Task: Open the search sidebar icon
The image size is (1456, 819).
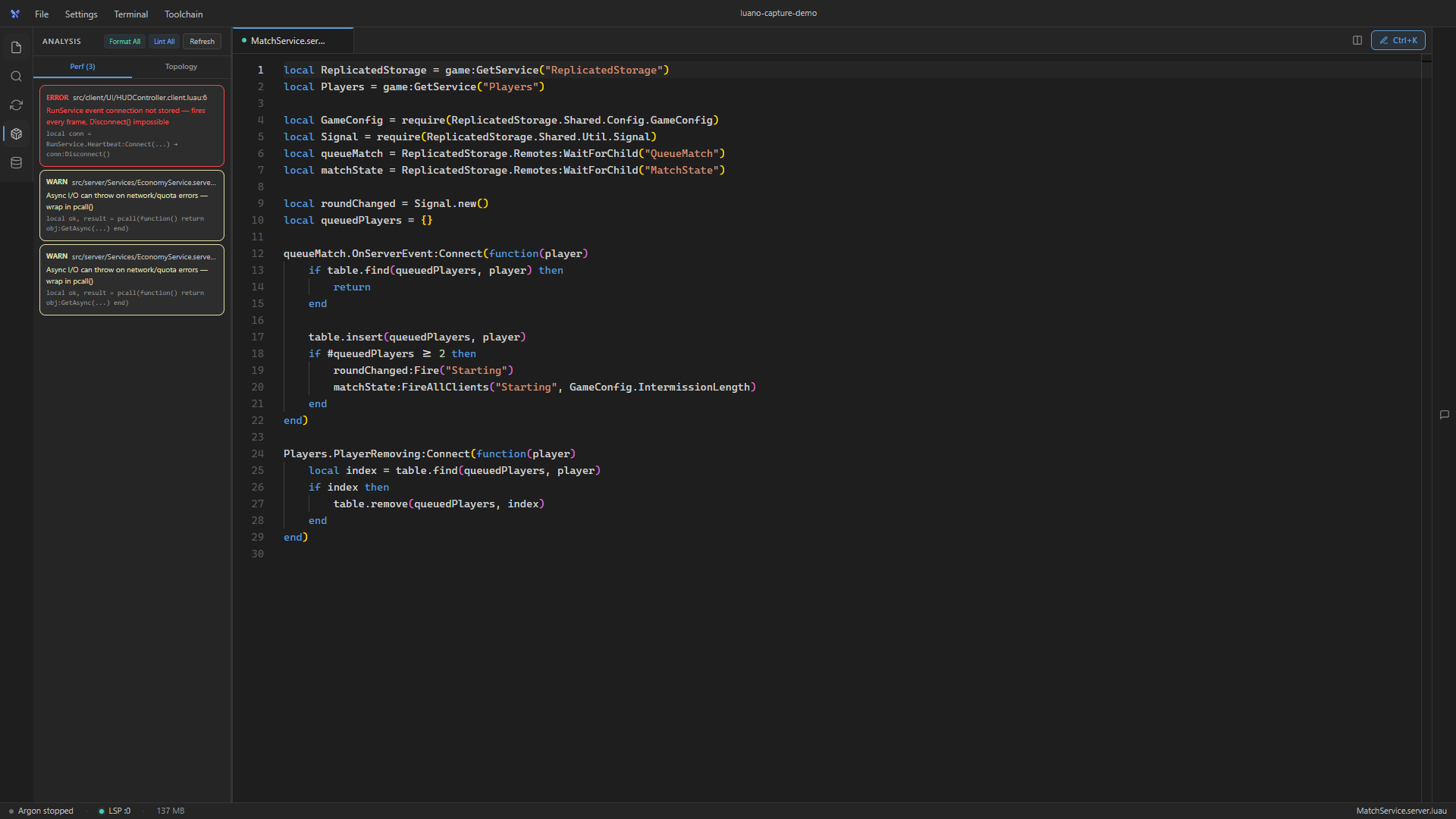Action: coord(16,77)
